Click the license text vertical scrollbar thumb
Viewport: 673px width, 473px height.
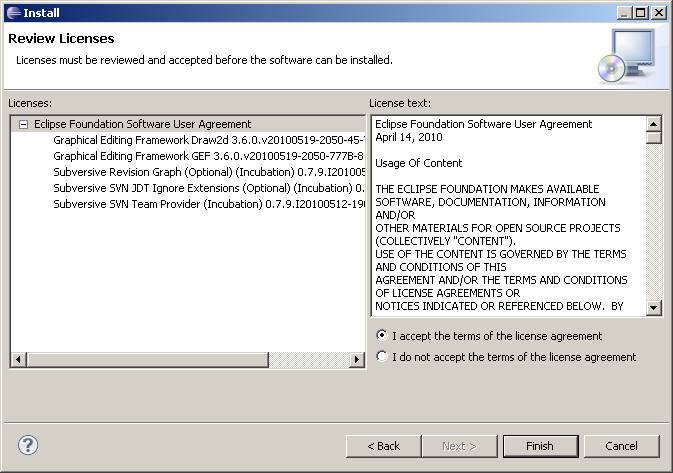click(x=653, y=138)
